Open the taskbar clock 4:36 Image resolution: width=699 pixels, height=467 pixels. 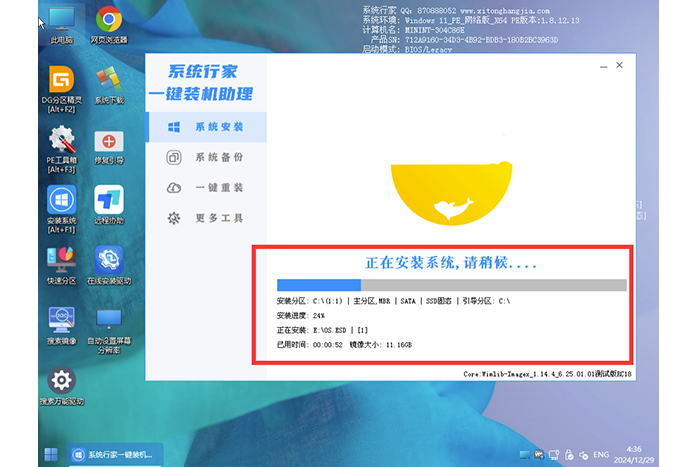pyautogui.click(x=634, y=455)
